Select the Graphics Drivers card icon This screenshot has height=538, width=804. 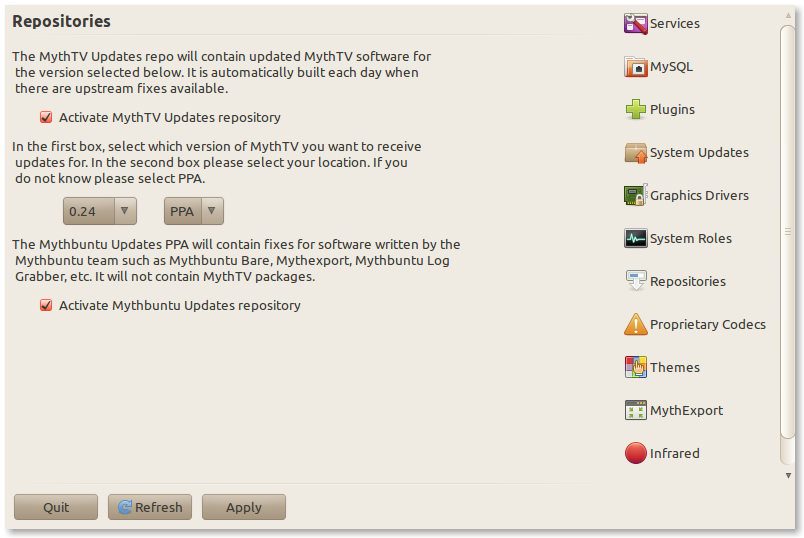(x=635, y=195)
